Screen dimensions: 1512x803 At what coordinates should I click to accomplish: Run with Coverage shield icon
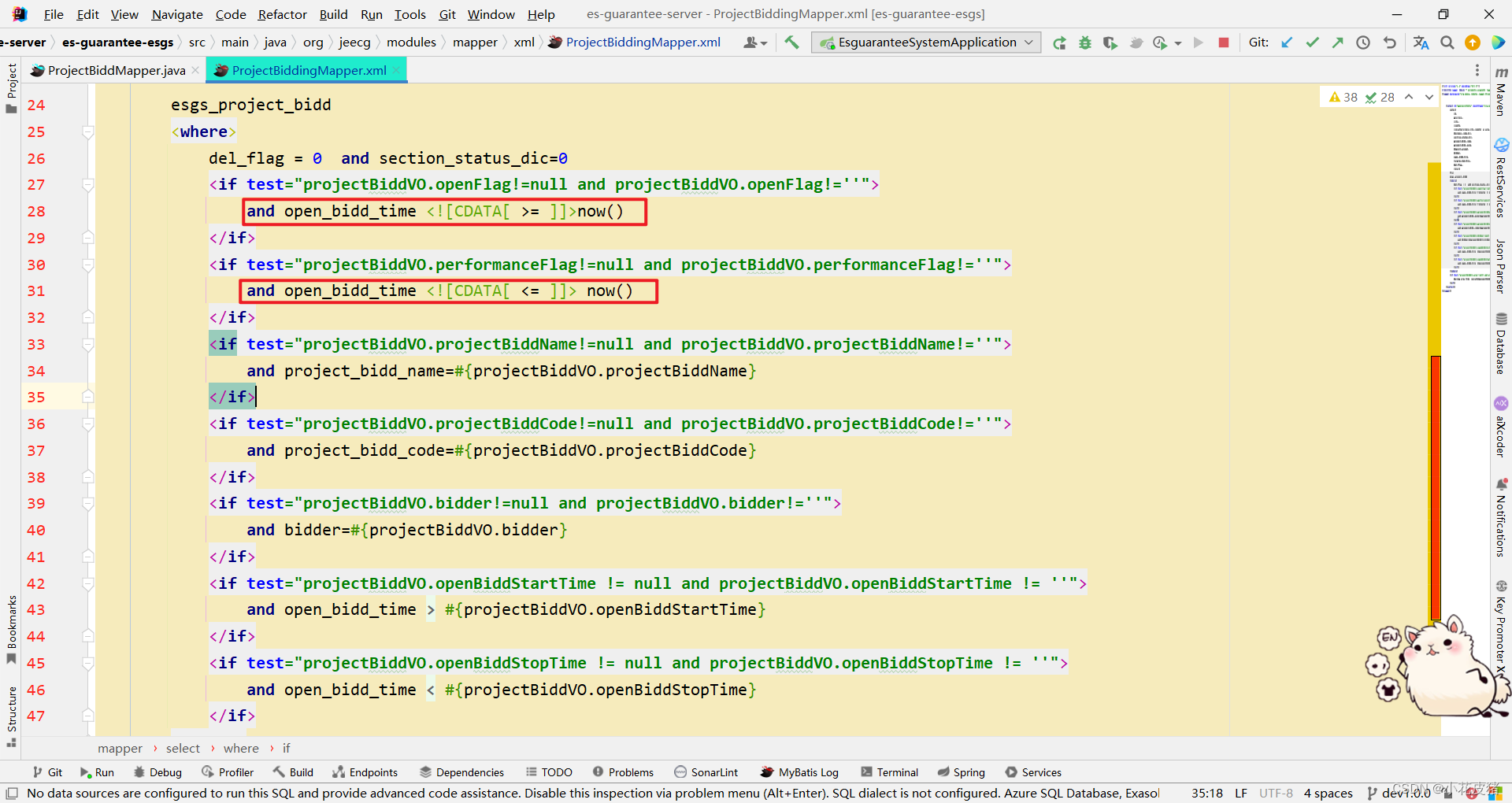coord(1110,43)
